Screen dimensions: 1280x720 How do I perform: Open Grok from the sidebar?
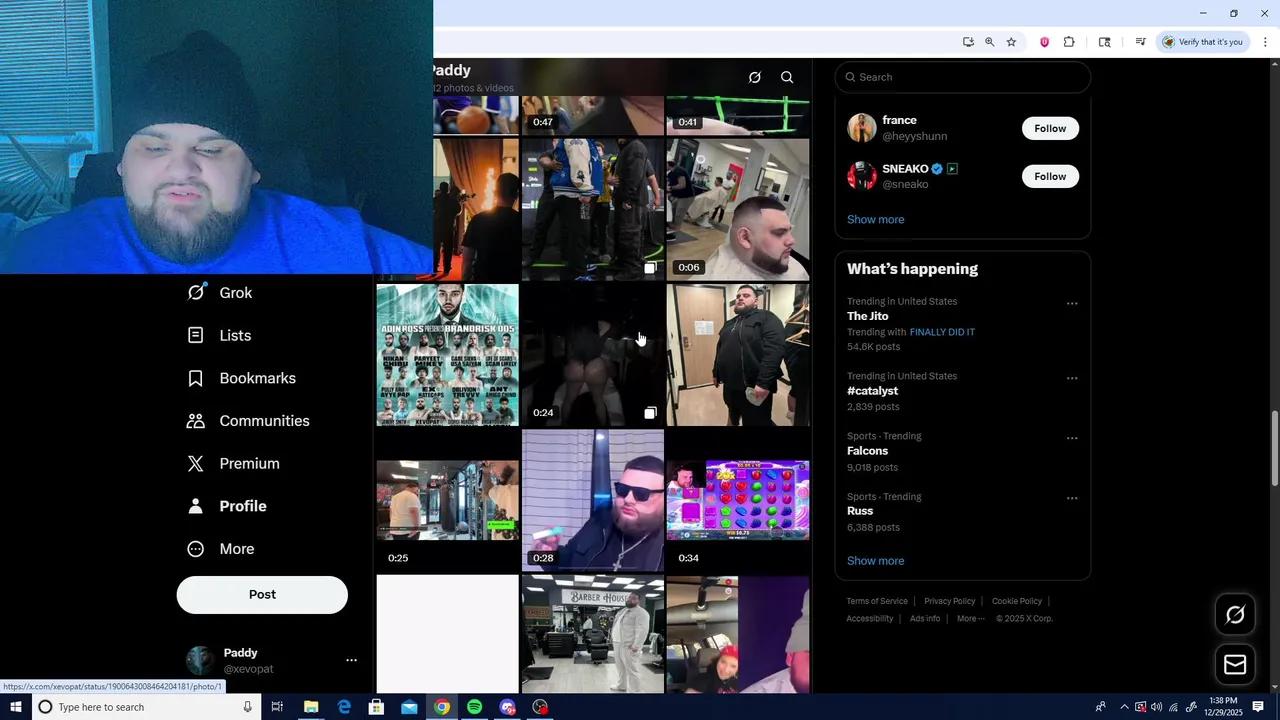pos(220,293)
